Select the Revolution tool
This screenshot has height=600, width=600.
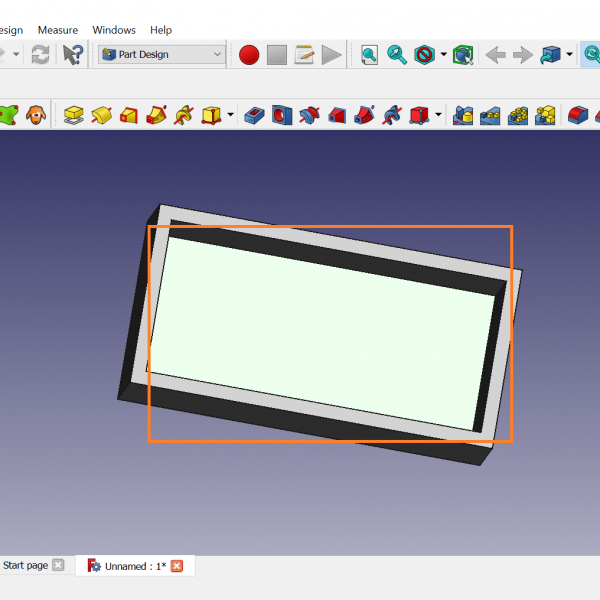pos(101,115)
